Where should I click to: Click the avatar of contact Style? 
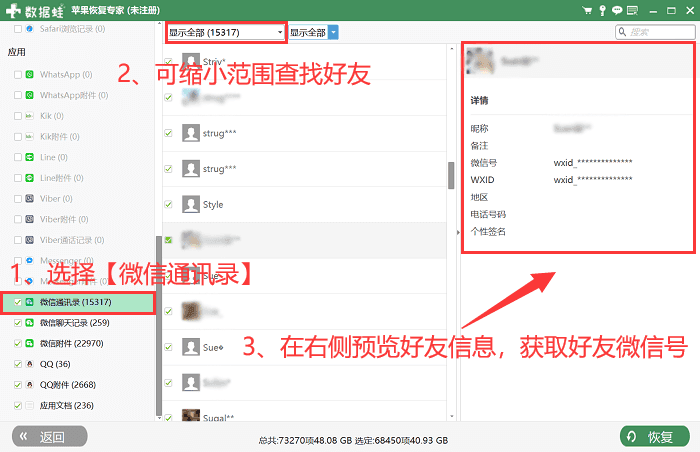click(191, 205)
